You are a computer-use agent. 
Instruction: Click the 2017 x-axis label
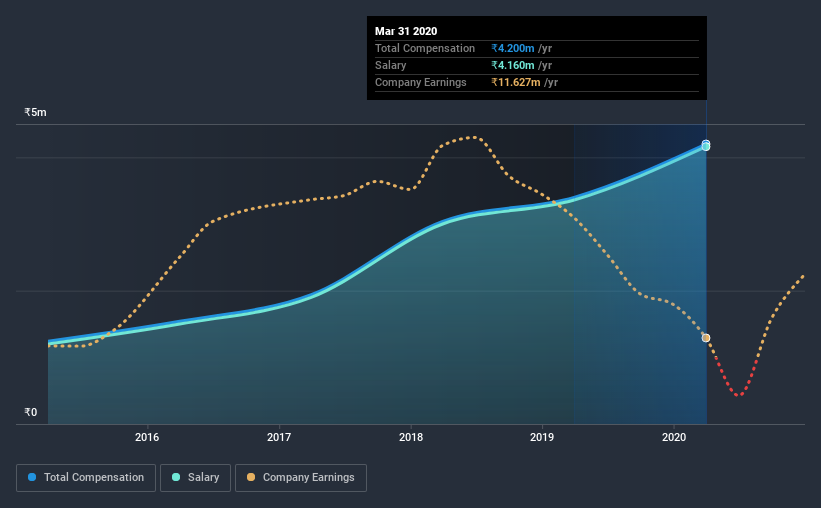[x=279, y=437]
